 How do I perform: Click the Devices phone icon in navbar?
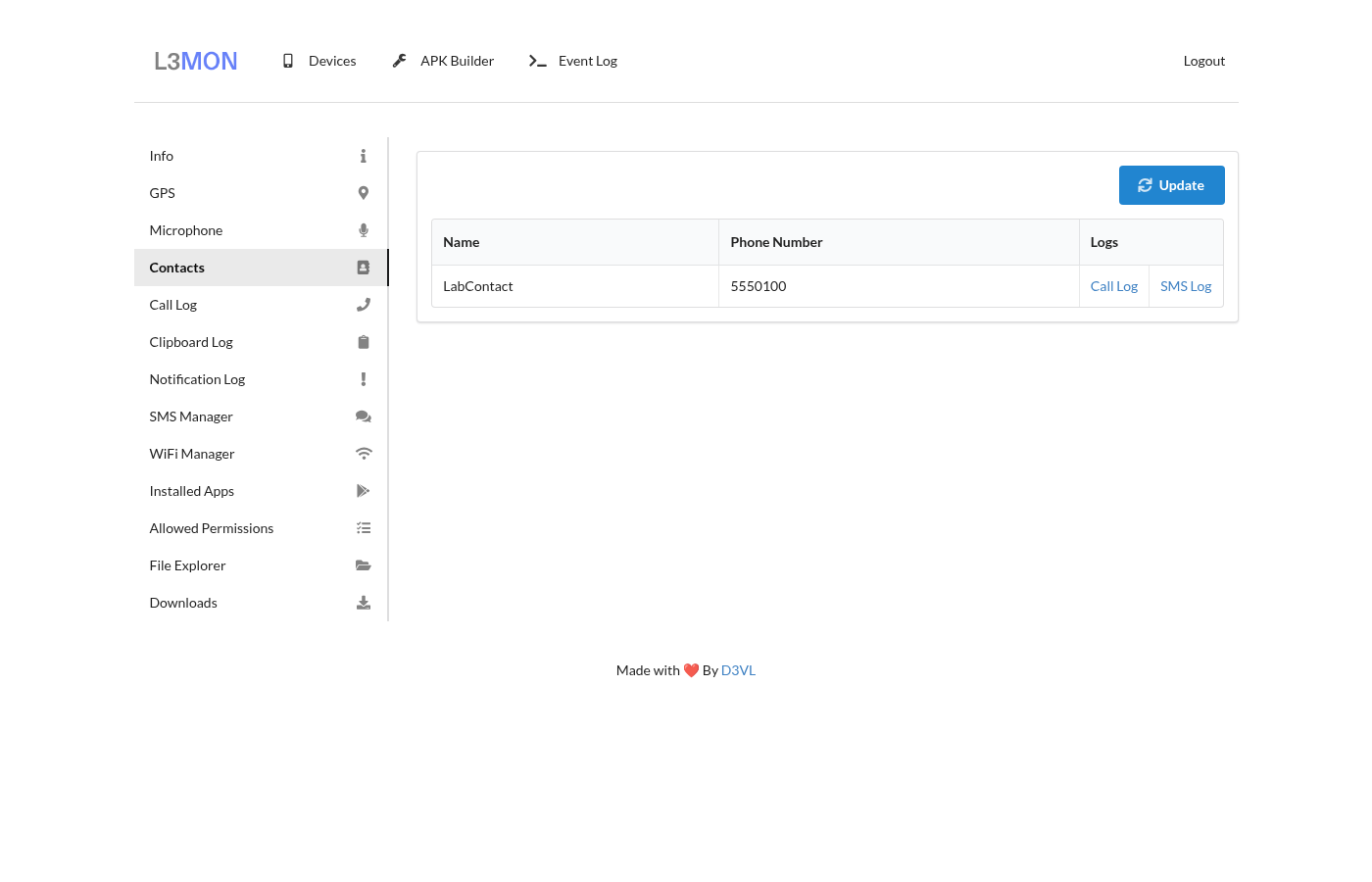coord(288,61)
